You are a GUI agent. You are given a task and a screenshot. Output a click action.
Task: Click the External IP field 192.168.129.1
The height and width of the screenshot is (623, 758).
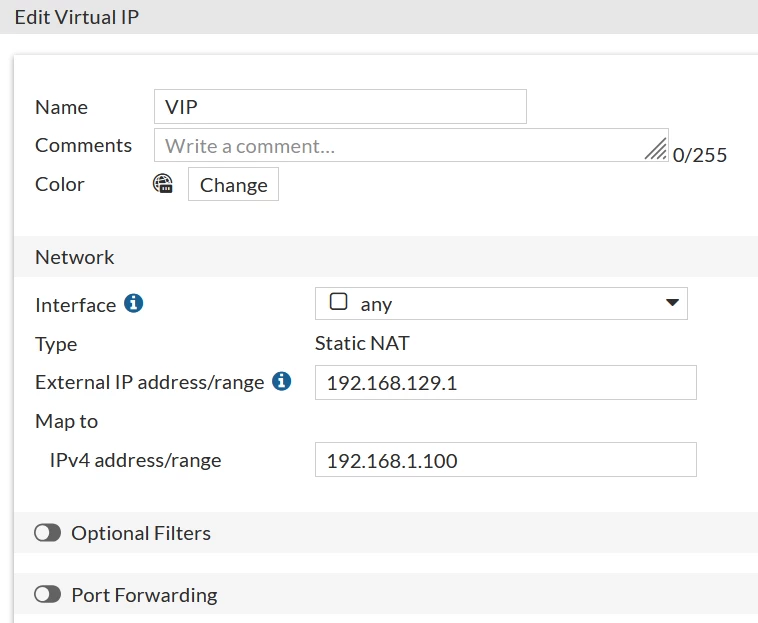pyautogui.click(x=506, y=382)
